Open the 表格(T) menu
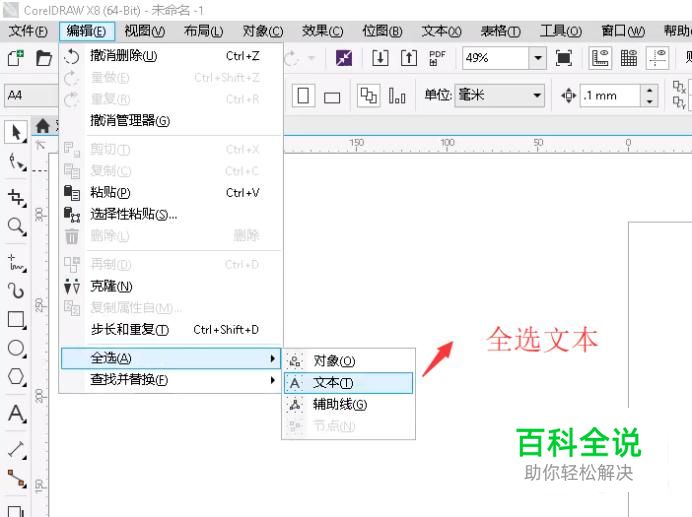This screenshot has width=692, height=517. tap(500, 31)
